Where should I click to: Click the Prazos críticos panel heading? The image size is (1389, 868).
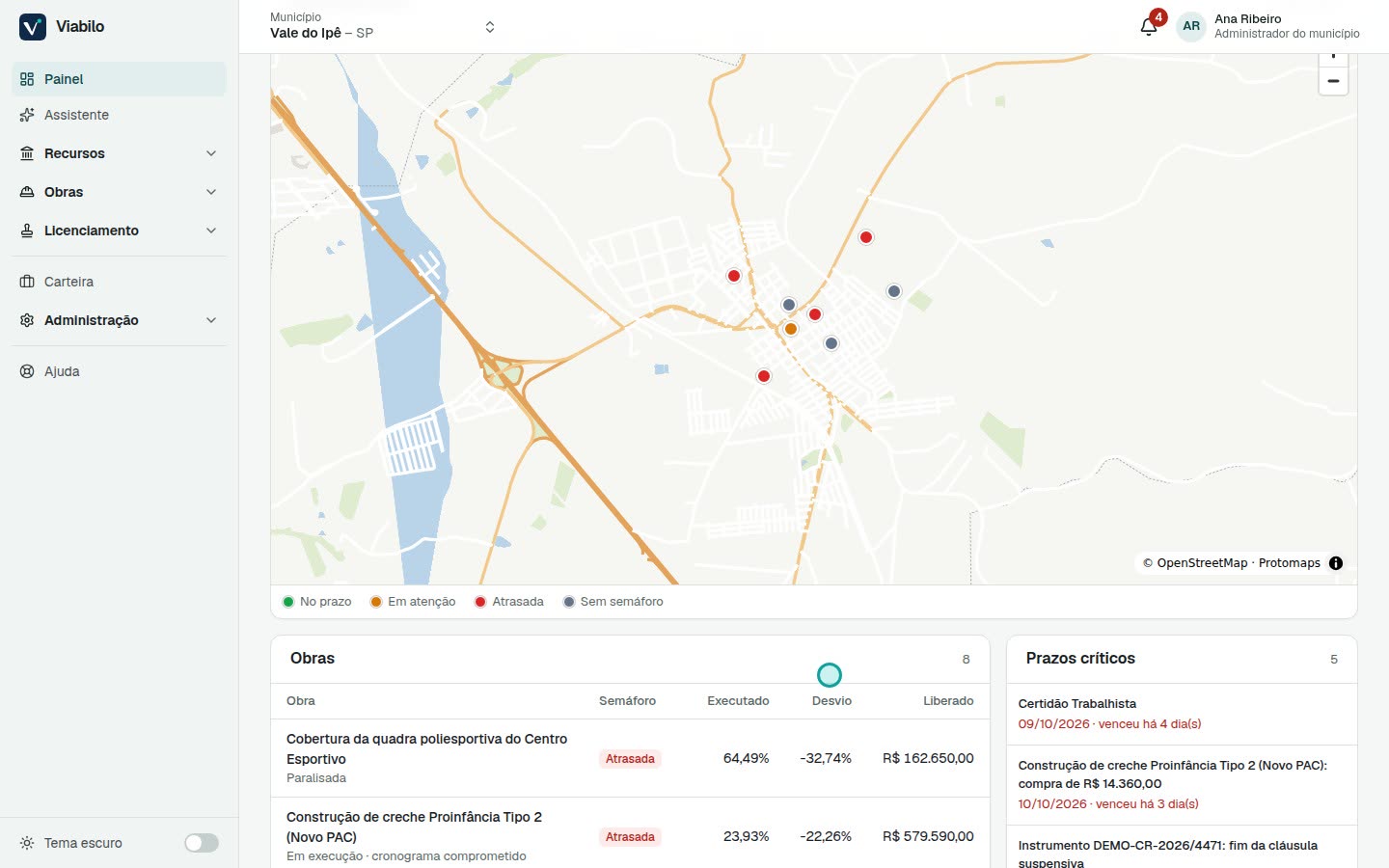coord(1080,659)
